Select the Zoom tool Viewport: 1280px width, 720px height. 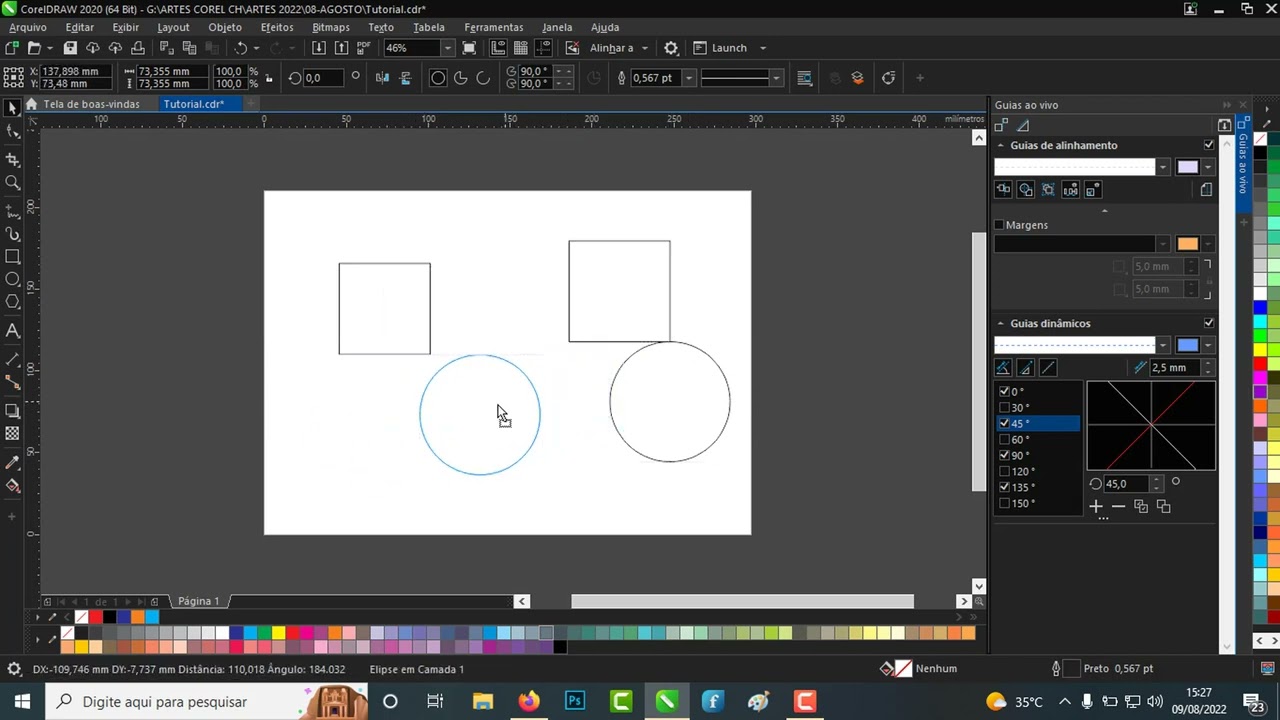point(13,183)
